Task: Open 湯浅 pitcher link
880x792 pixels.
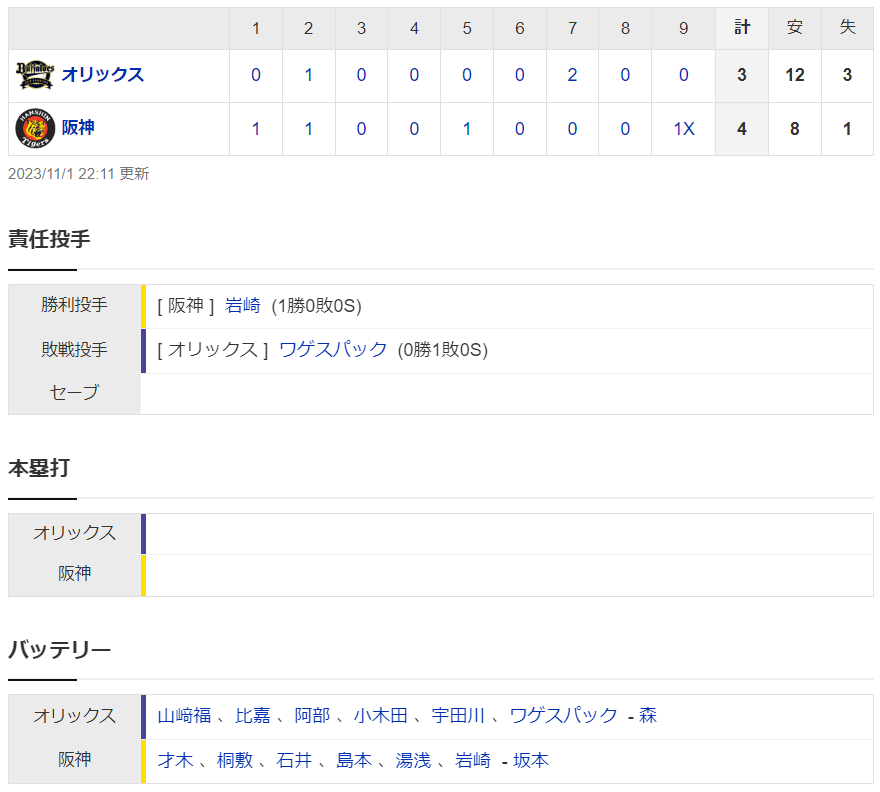Action: tap(413, 761)
